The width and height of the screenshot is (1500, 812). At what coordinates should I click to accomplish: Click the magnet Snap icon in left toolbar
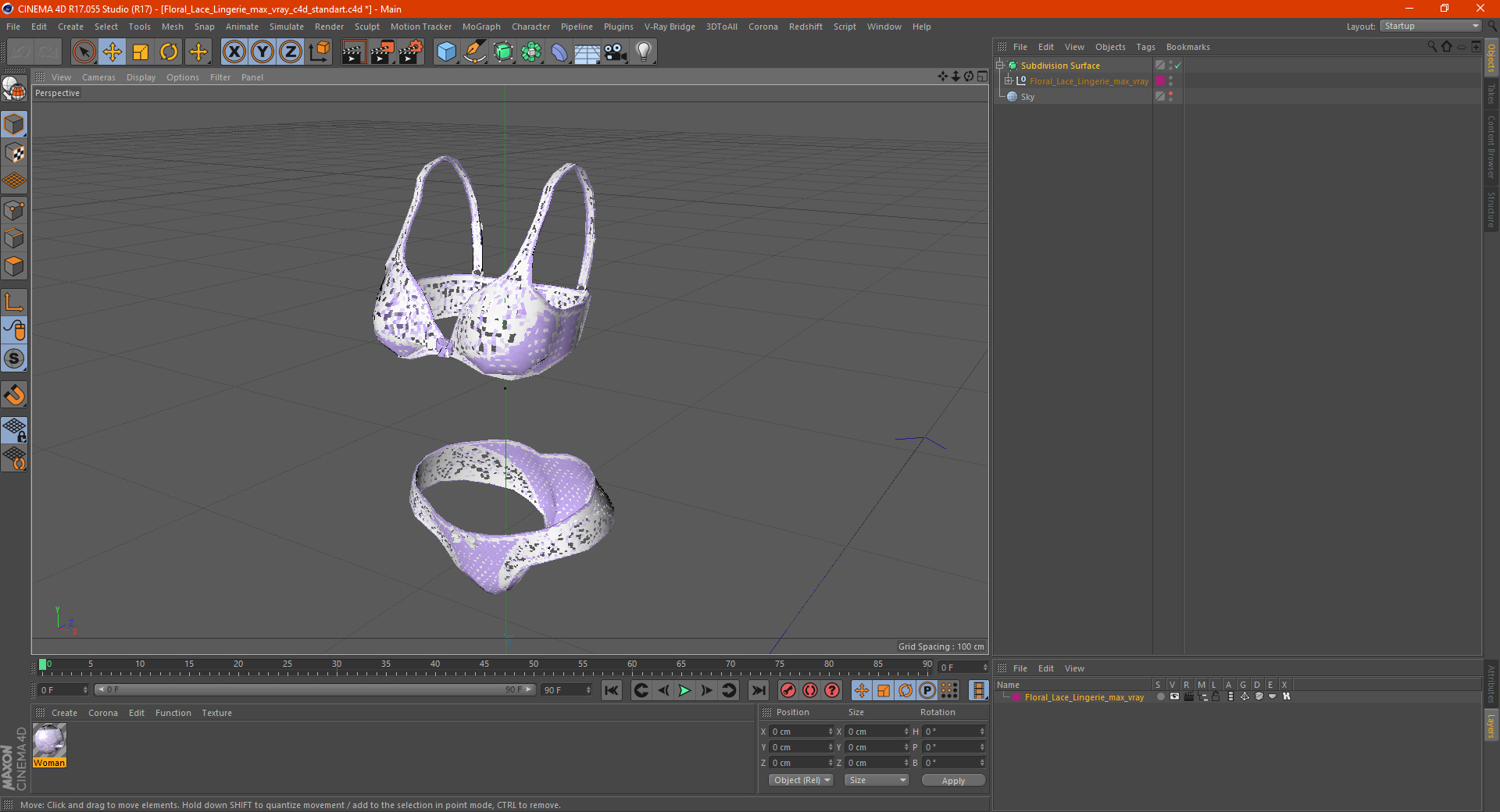click(x=14, y=394)
